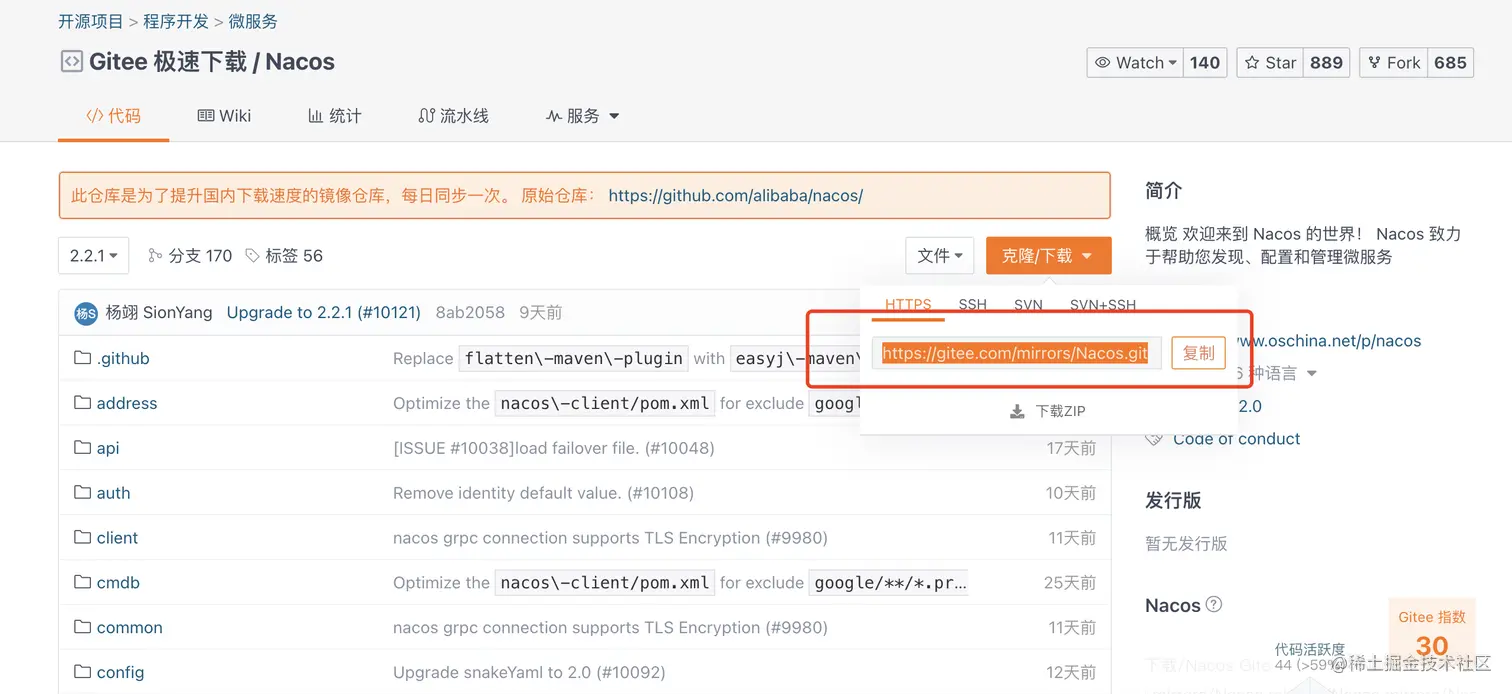Click 下载ZIP download link

pyautogui.click(x=1048, y=411)
